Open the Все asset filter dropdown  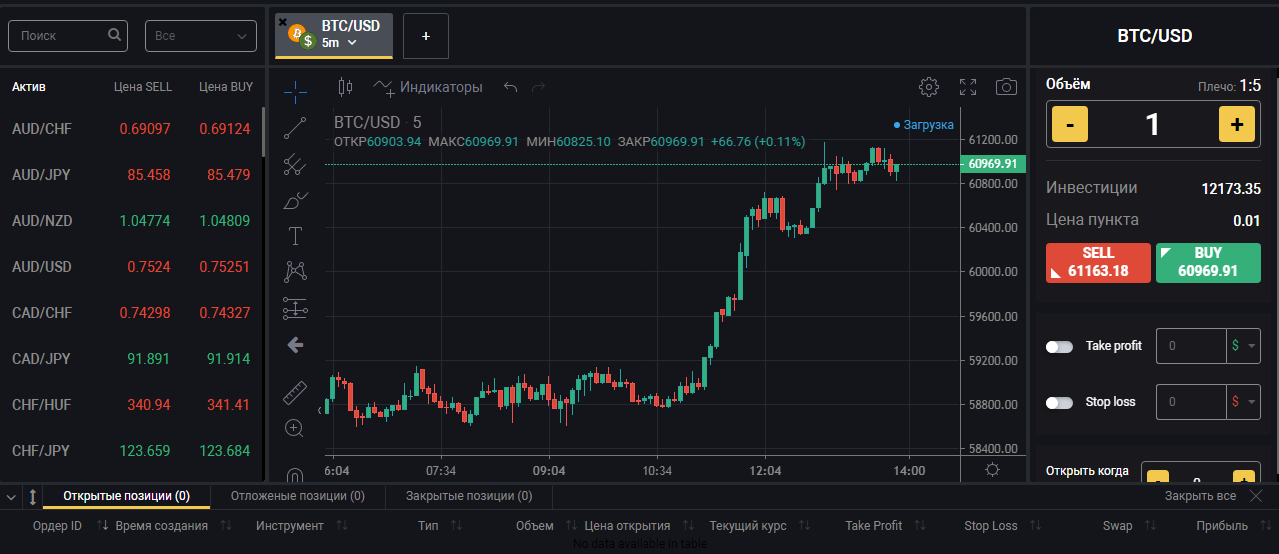coord(201,36)
